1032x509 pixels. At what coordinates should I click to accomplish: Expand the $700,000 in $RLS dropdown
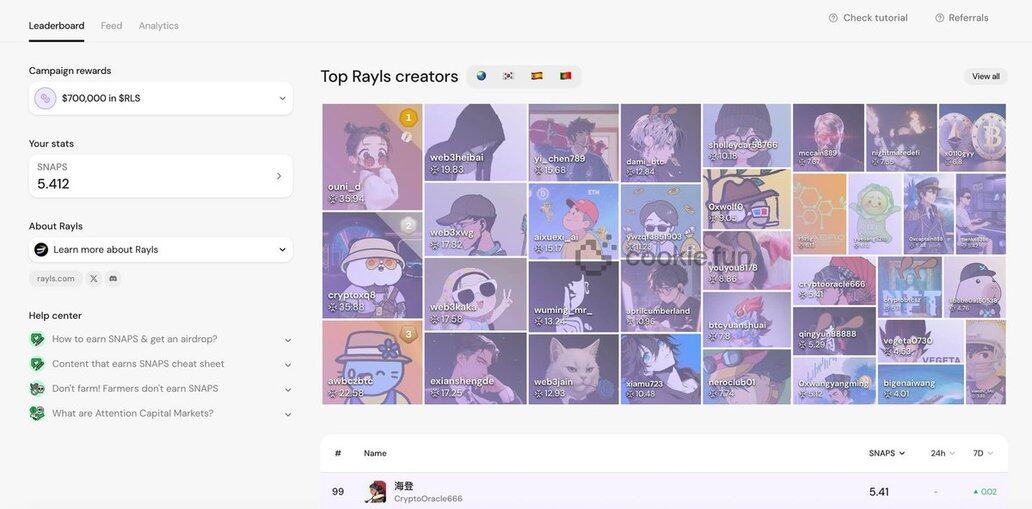click(282, 98)
